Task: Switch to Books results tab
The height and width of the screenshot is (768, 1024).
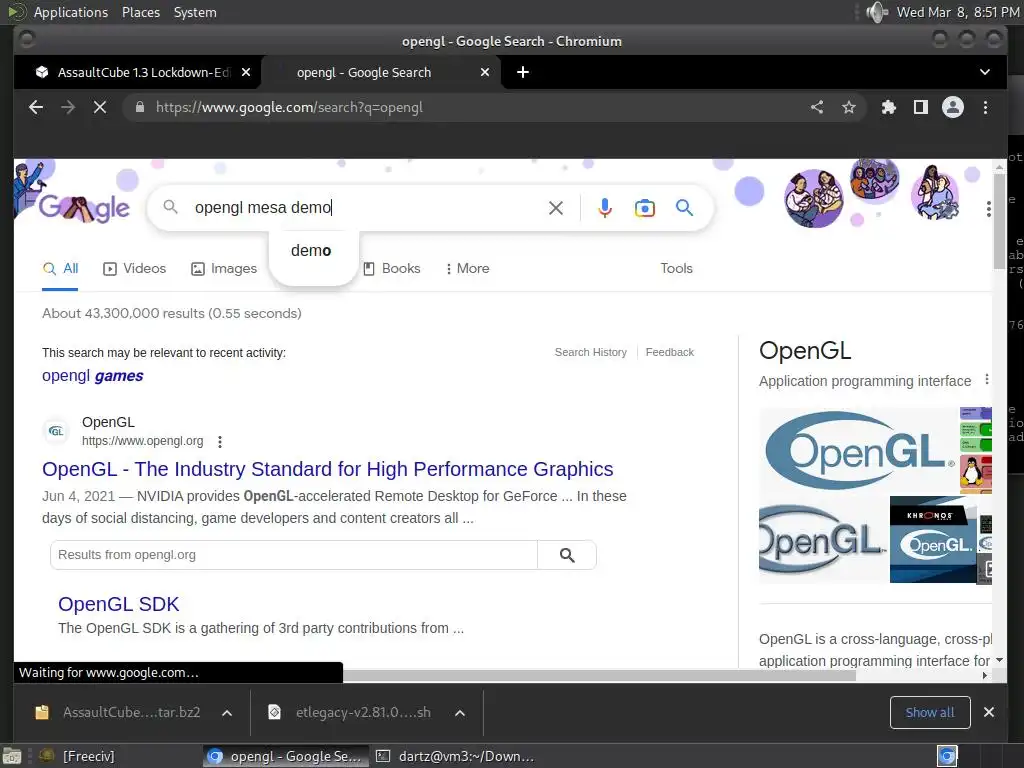Action: [391, 268]
